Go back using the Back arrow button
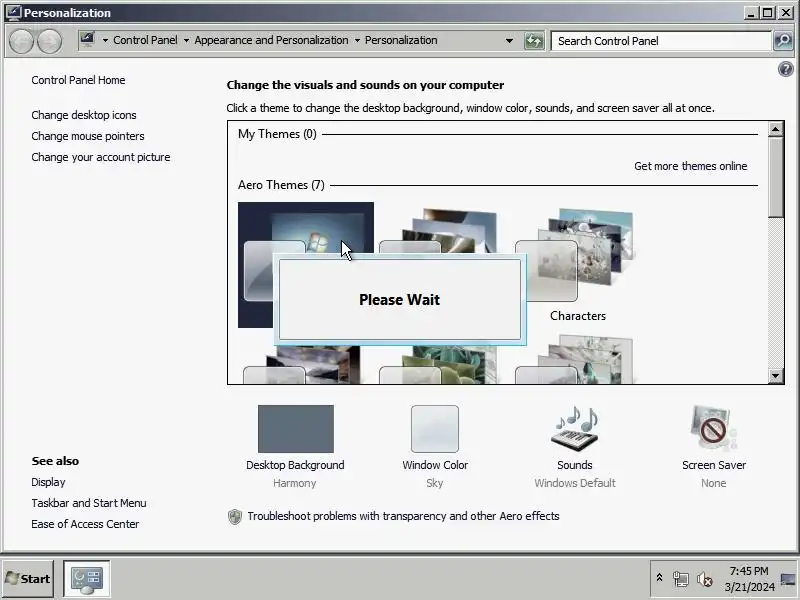 (22, 41)
